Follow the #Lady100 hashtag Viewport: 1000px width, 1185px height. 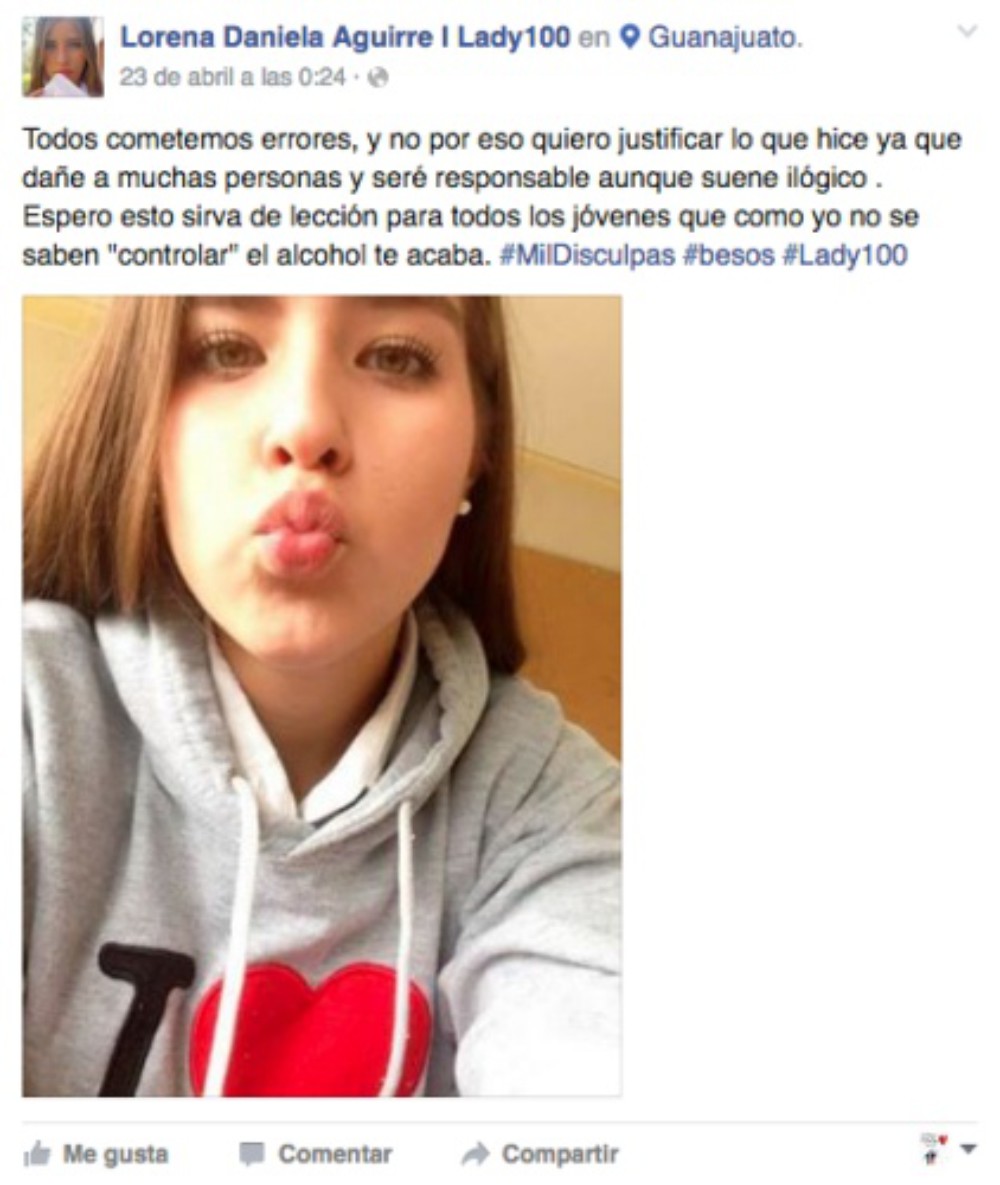pyautogui.click(x=844, y=255)
